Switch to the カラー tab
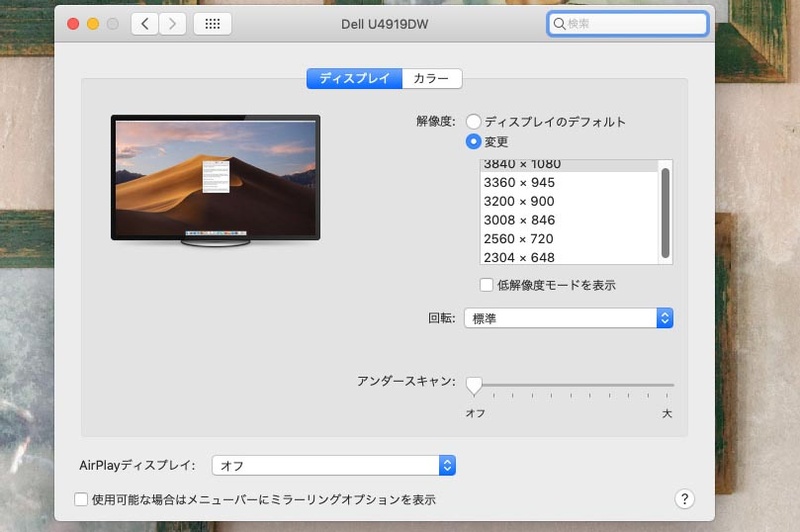 pos(432,79)
